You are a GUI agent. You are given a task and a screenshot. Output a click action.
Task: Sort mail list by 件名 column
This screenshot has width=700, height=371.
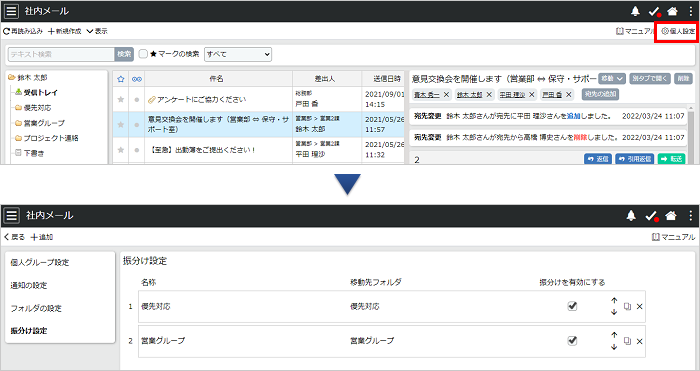218,79
